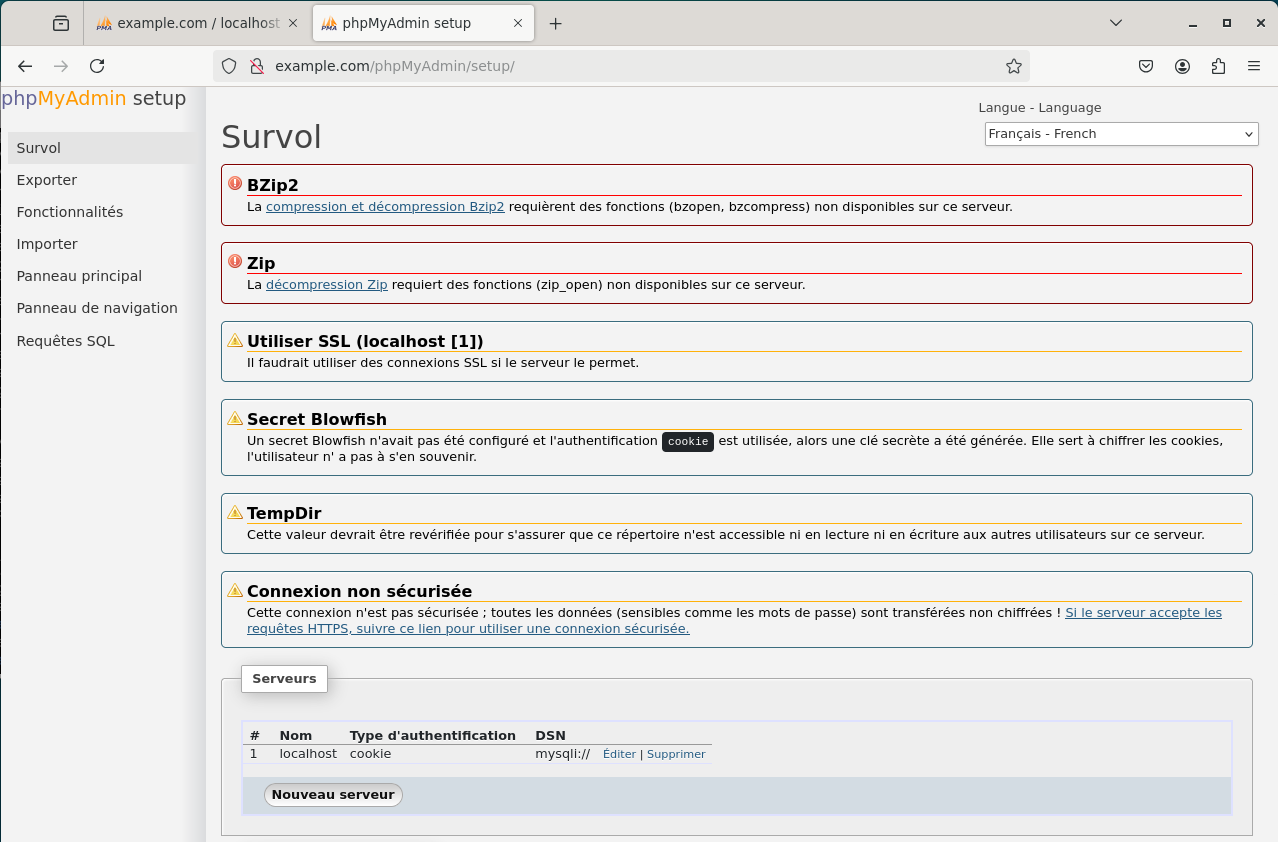Image resolution: width=1278 pixels, height=842 pixels.
Task: Click the Nouveau serveur button
Action: click(x=333, y=795)
